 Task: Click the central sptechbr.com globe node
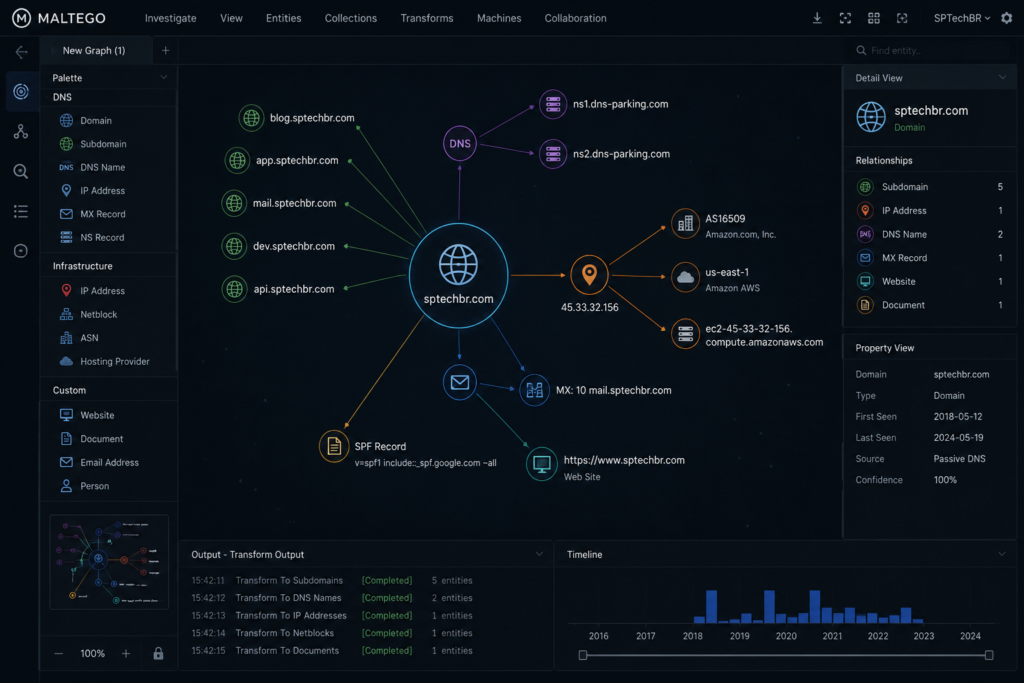(458, 276)
